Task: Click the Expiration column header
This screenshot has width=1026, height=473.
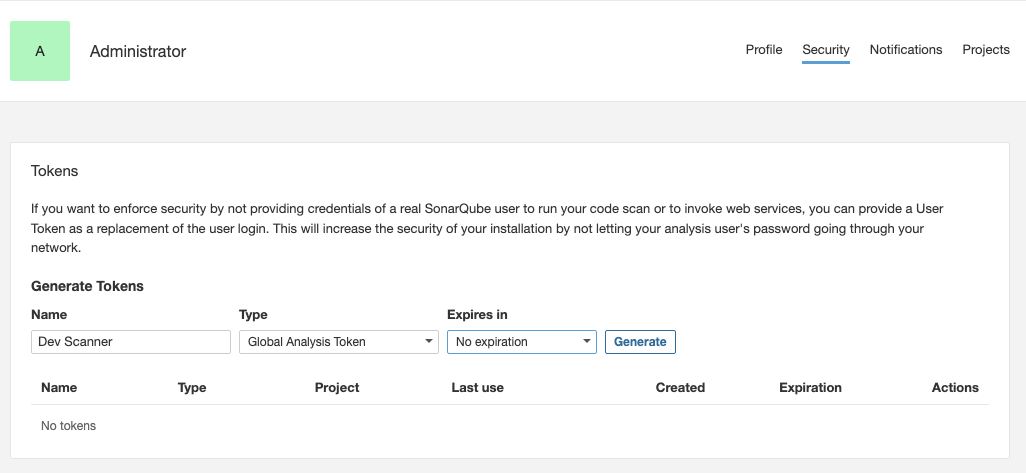Action: [810, 388]
